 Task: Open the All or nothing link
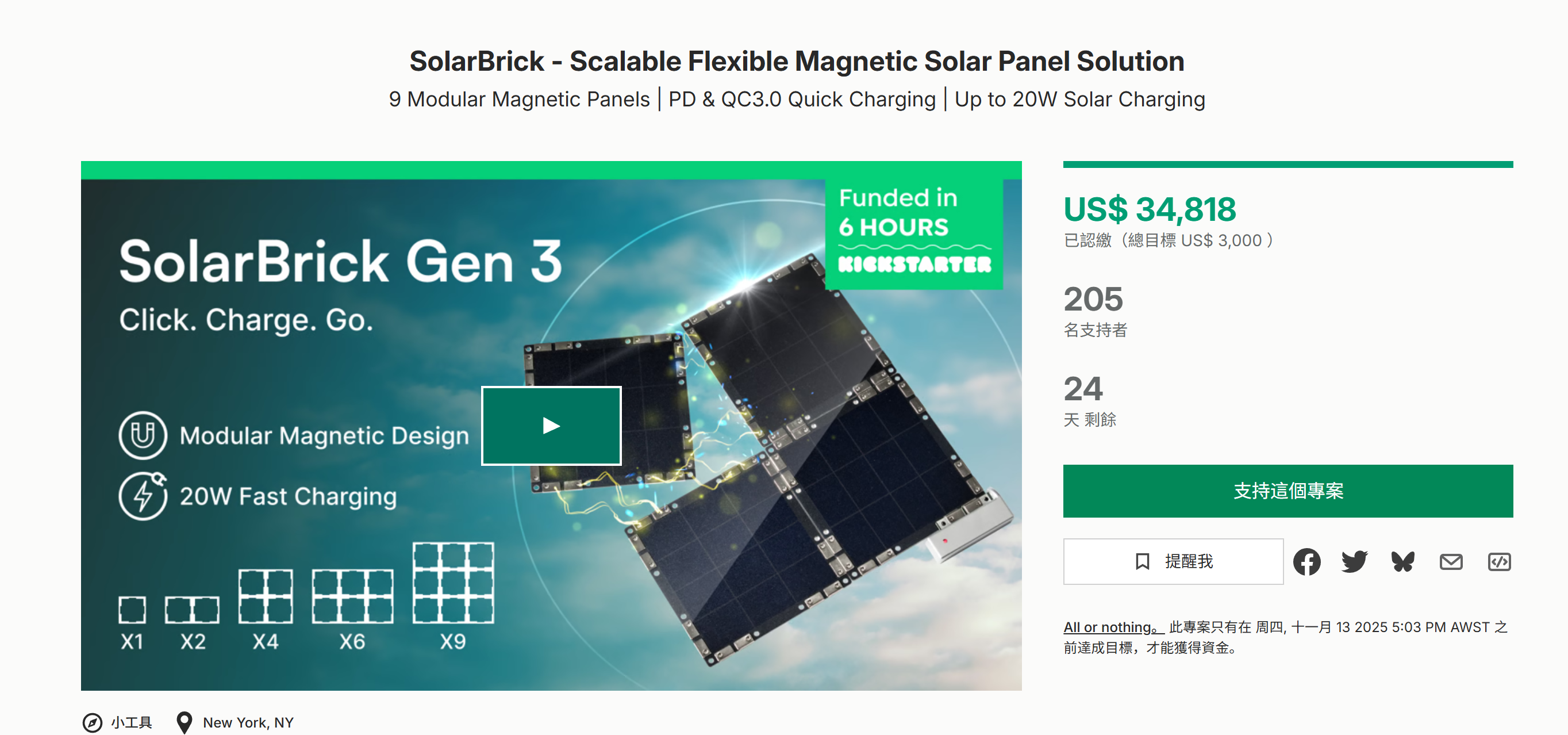click(x=1113, y=627)
